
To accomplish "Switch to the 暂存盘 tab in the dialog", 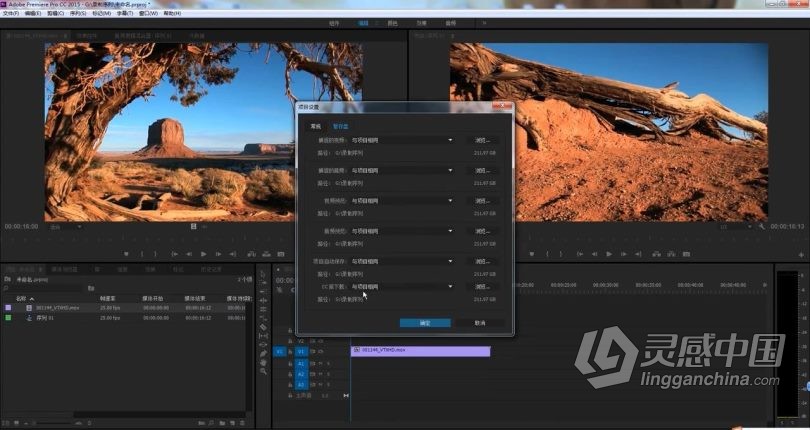I will [x=340, y=126].
